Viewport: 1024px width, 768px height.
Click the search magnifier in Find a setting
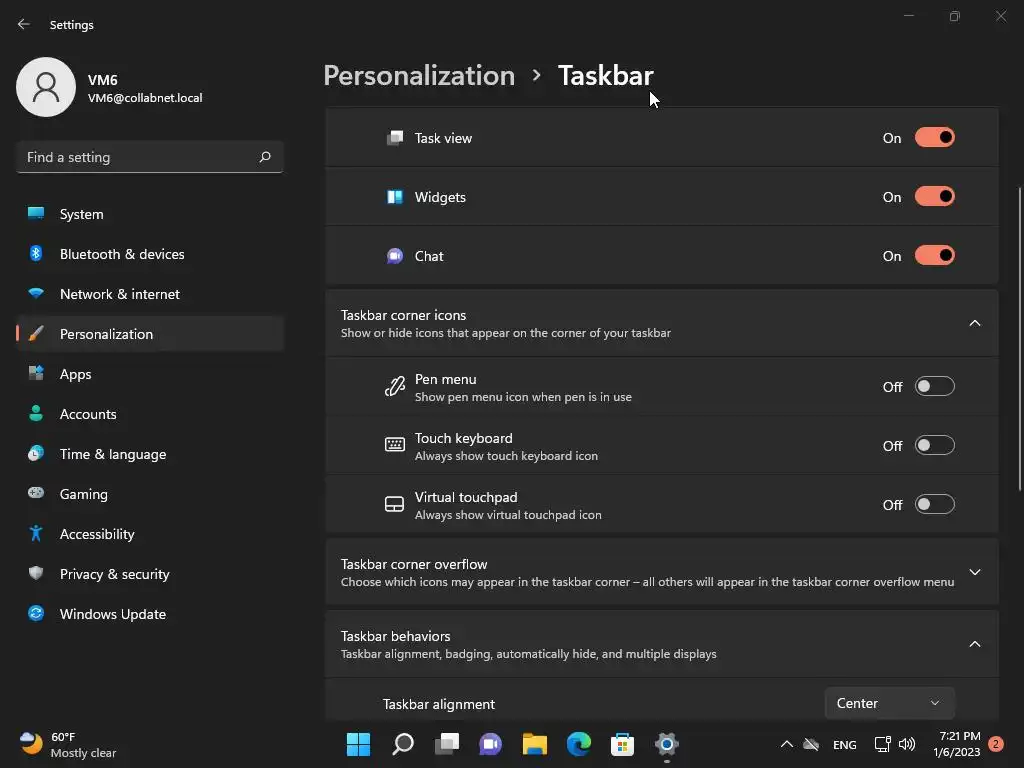[264, 157]
